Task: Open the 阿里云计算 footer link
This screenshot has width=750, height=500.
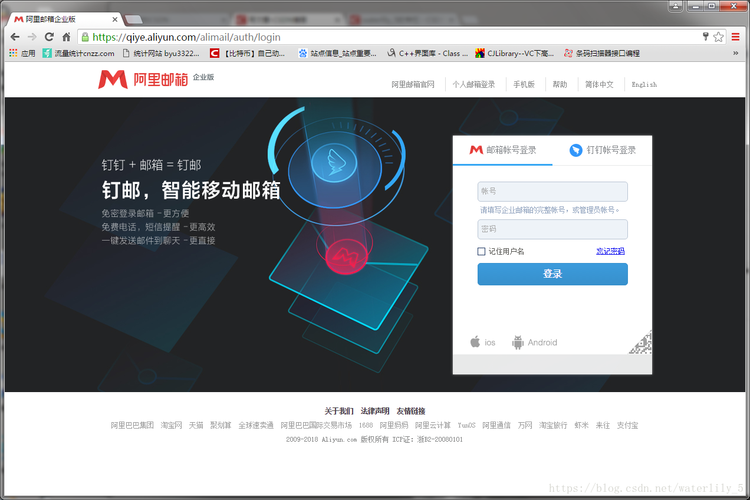Action: tap(433, 425)
